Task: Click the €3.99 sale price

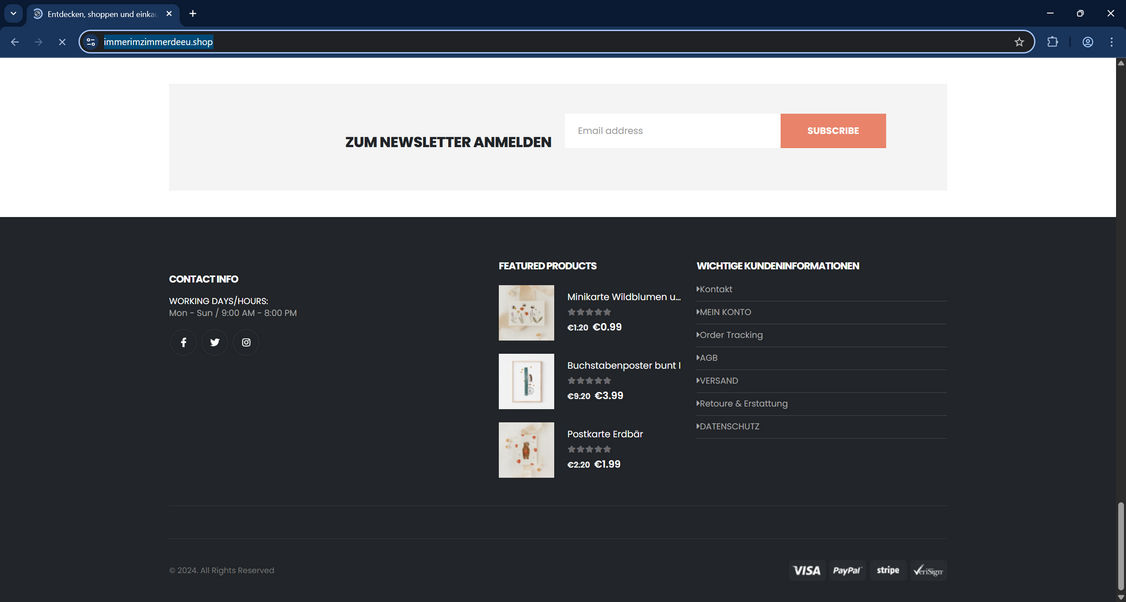Action: pyautogui.click(x=609, y=396)
